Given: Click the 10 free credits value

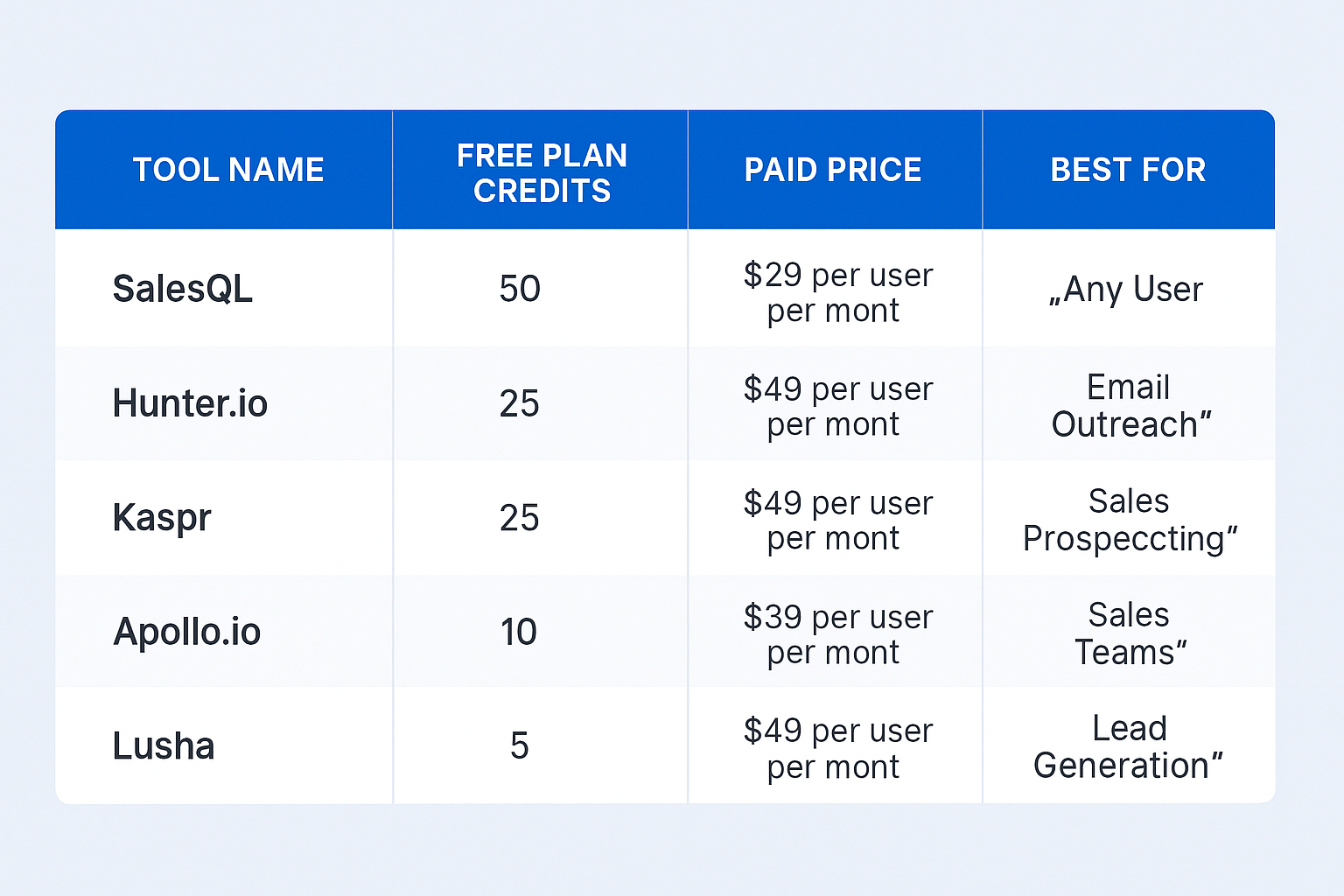Looking at the screenshot, I should tap(519, 632).
